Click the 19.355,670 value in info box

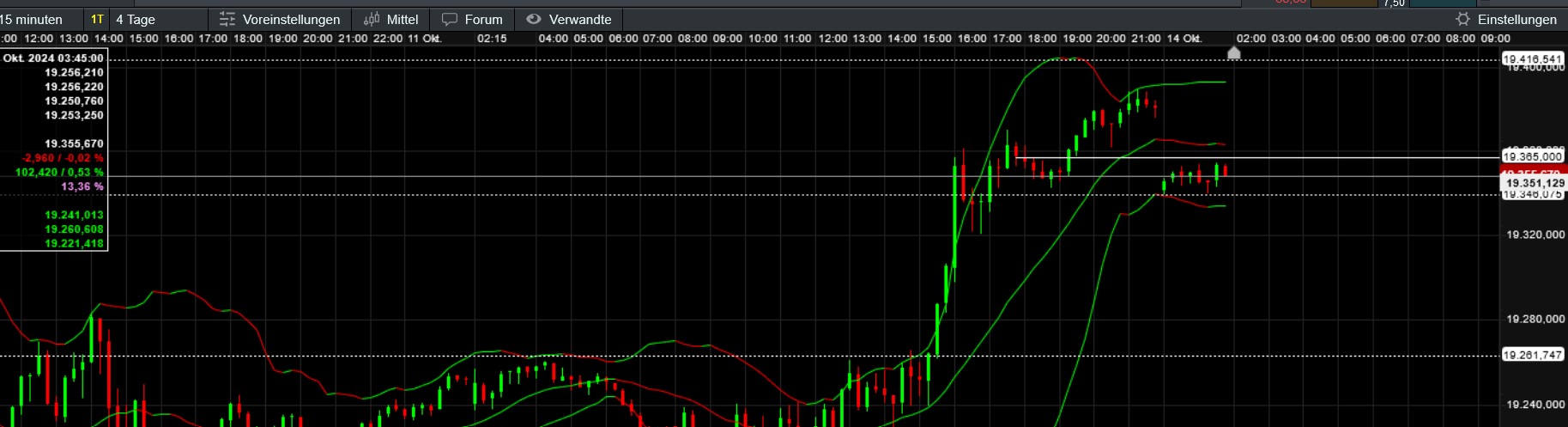pyautogui.click(x=74, y=143)
